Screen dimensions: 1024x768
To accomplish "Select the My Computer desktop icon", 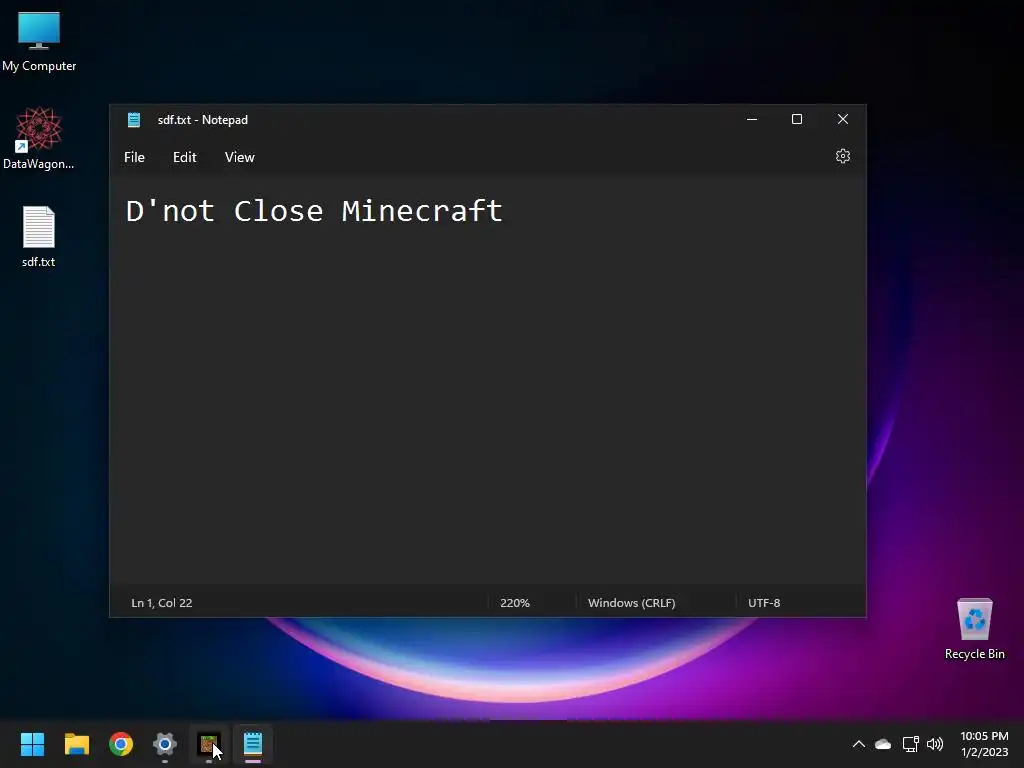I will click(x=39, y=41).
